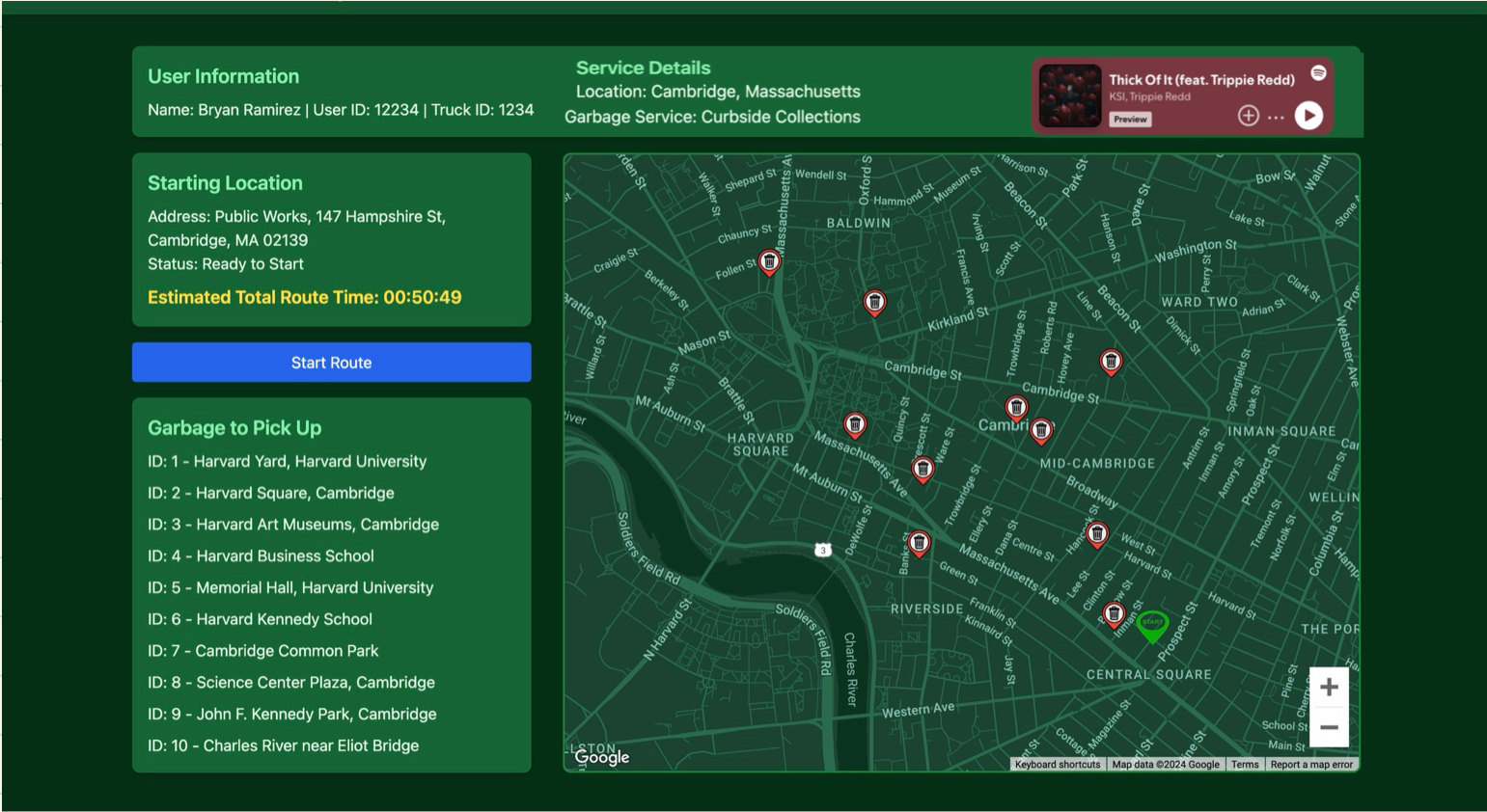Select 'ID: 4 - Harvard Business School'
The width and height of the screenshot is (1487, 812).
pos(261,556)
